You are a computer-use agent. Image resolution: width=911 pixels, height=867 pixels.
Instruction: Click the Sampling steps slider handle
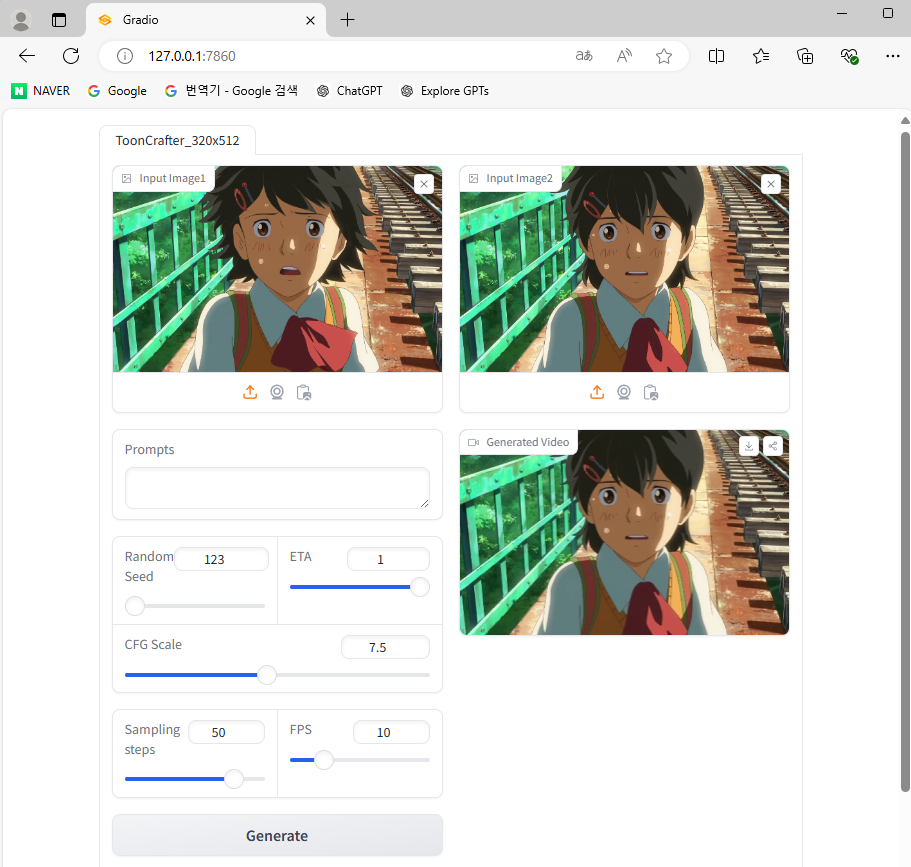point(234,779)
